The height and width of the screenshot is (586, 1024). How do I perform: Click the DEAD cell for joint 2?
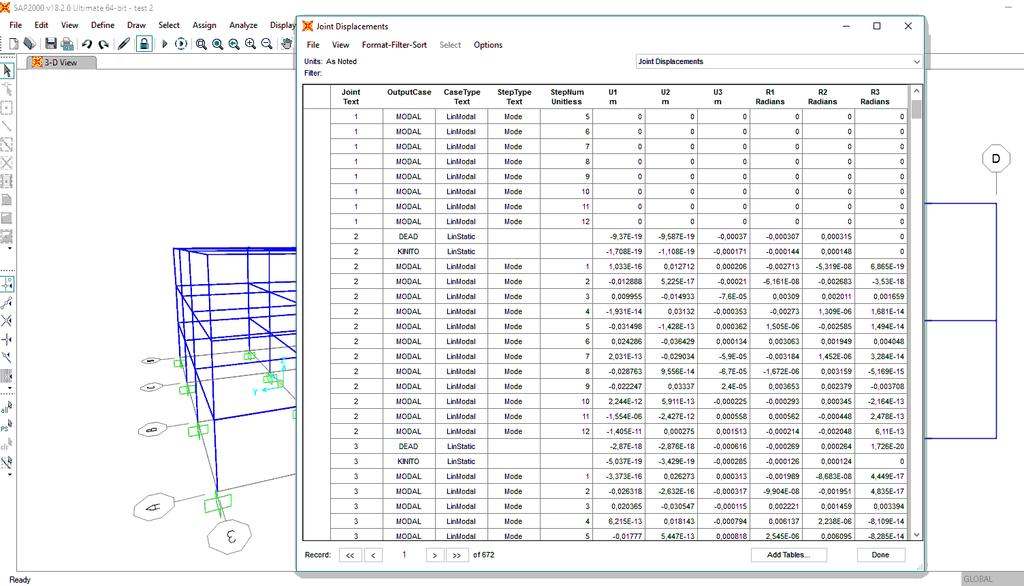pyautogui.click(x=409, y=236)
